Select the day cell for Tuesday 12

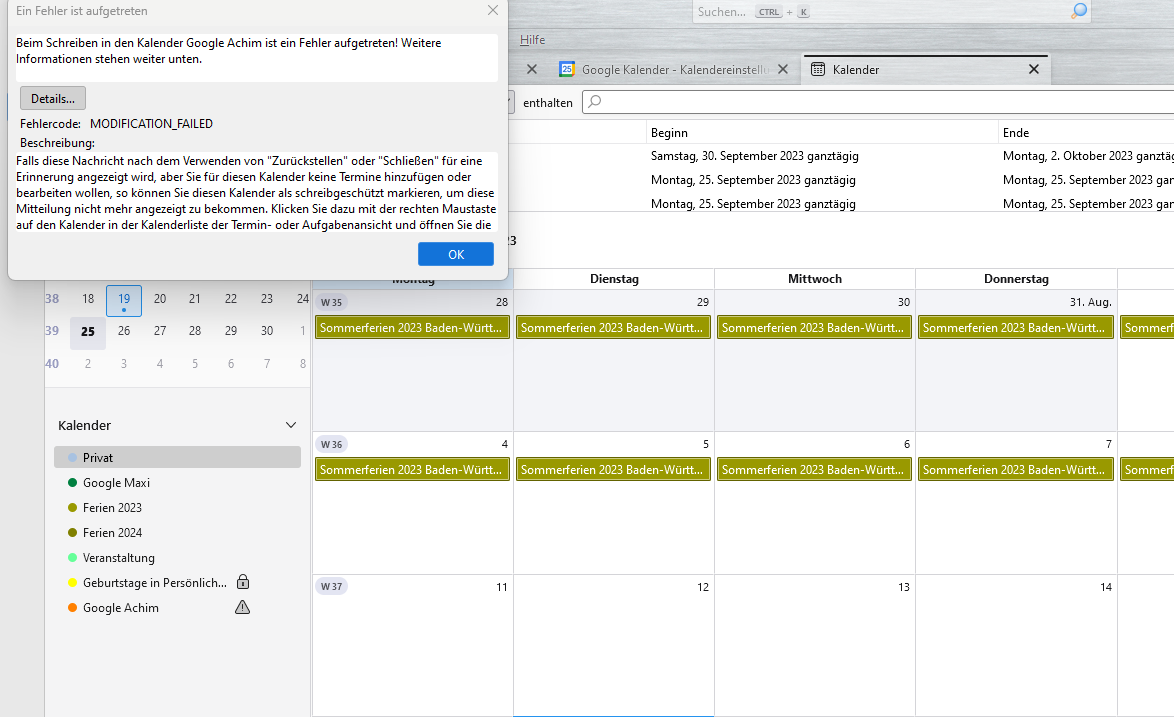click(614, 646)
